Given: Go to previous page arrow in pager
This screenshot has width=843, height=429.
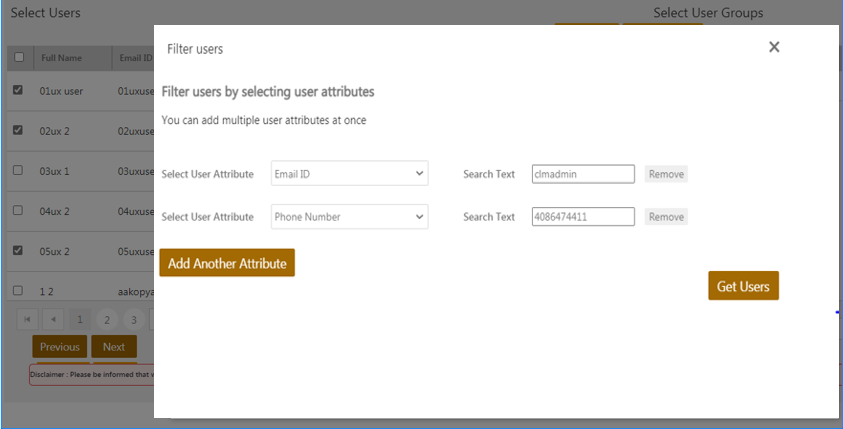Looking at the screenshot, I should [53, 320].
